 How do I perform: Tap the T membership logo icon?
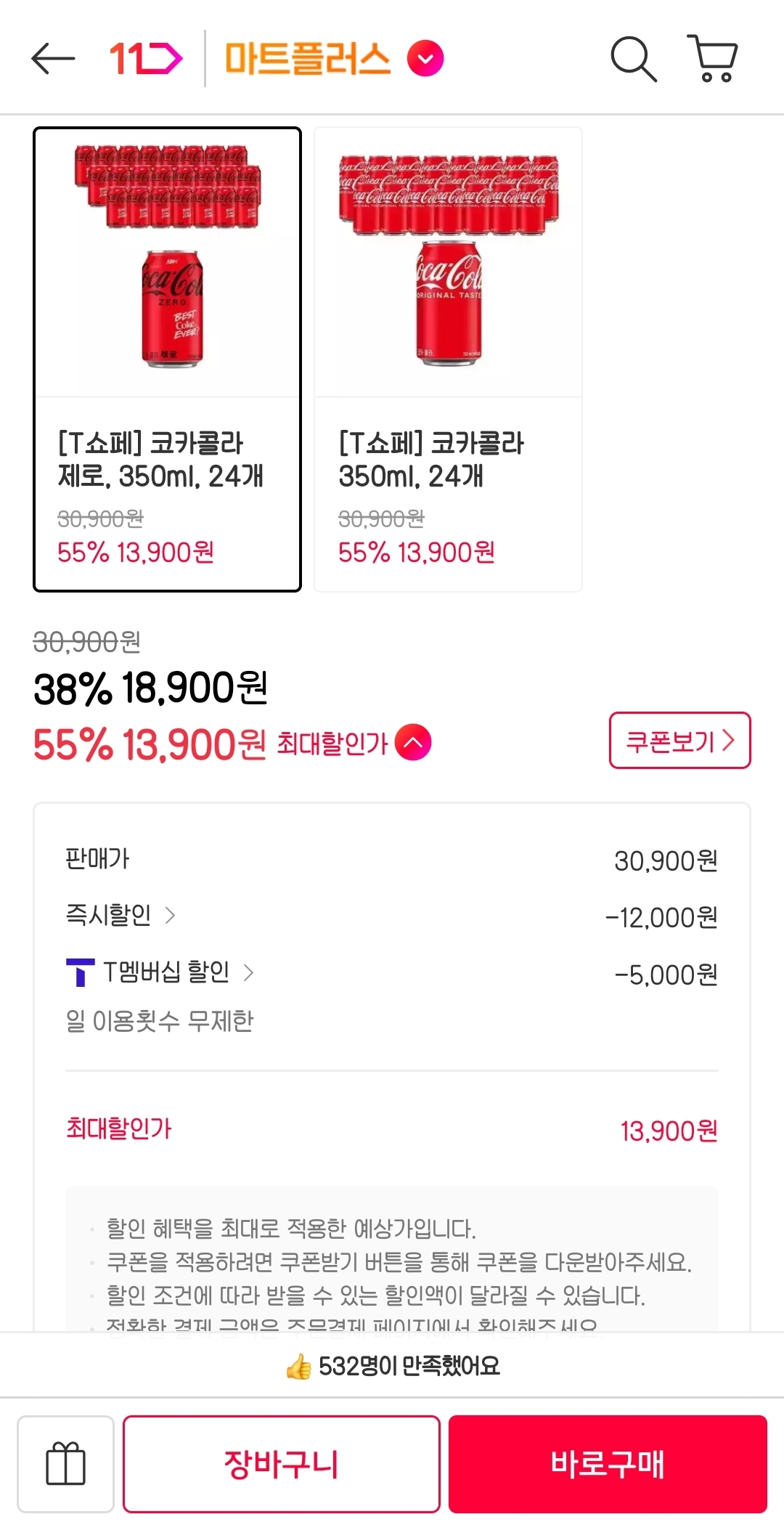pos(80,972)
